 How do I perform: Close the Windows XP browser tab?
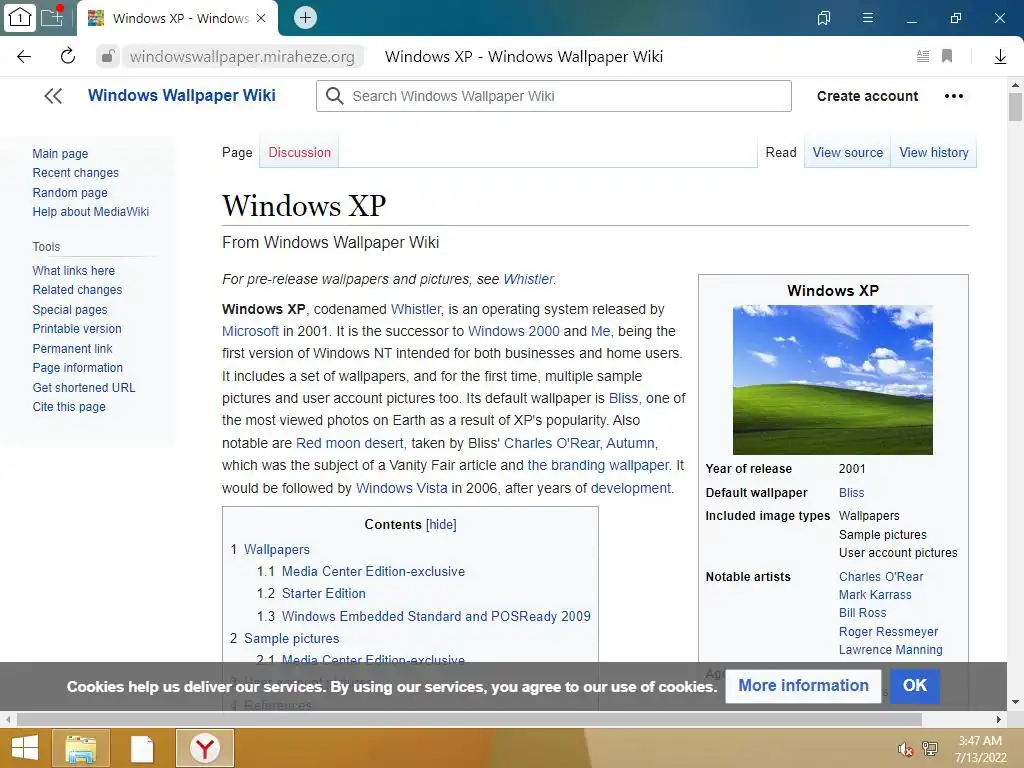click(x=261, y=18)
